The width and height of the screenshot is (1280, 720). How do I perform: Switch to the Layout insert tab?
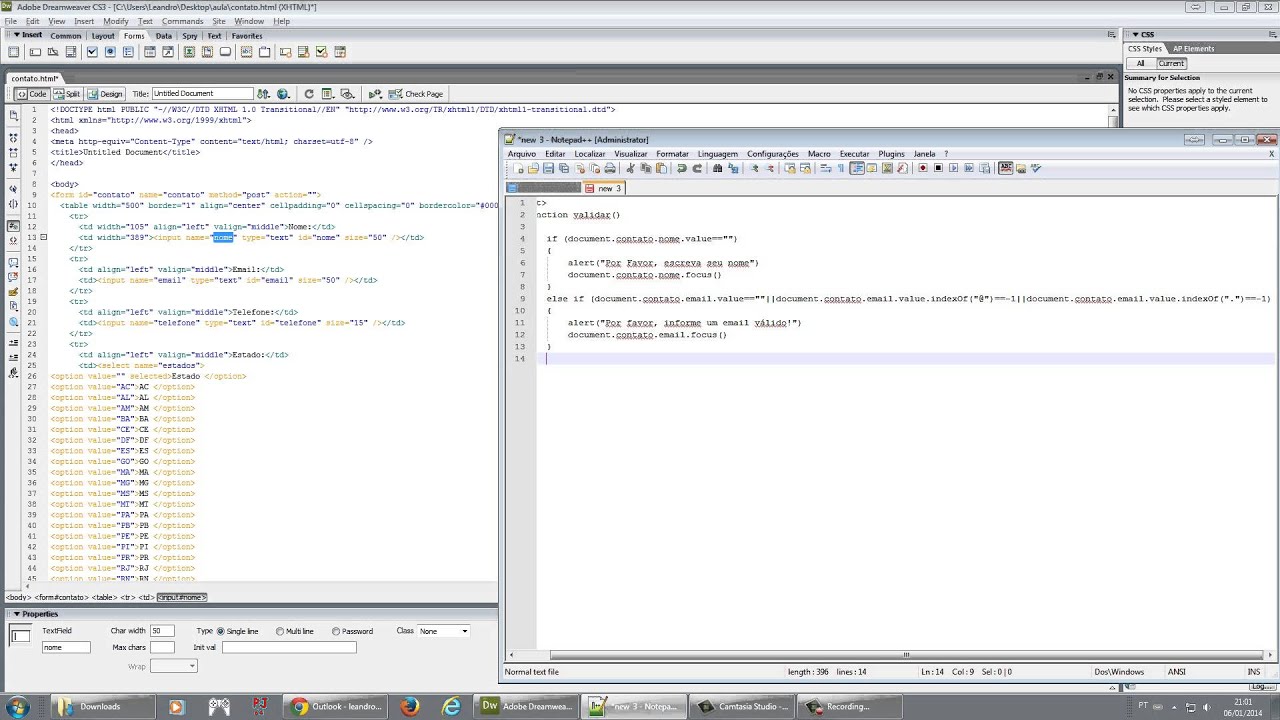pos(102,36)
